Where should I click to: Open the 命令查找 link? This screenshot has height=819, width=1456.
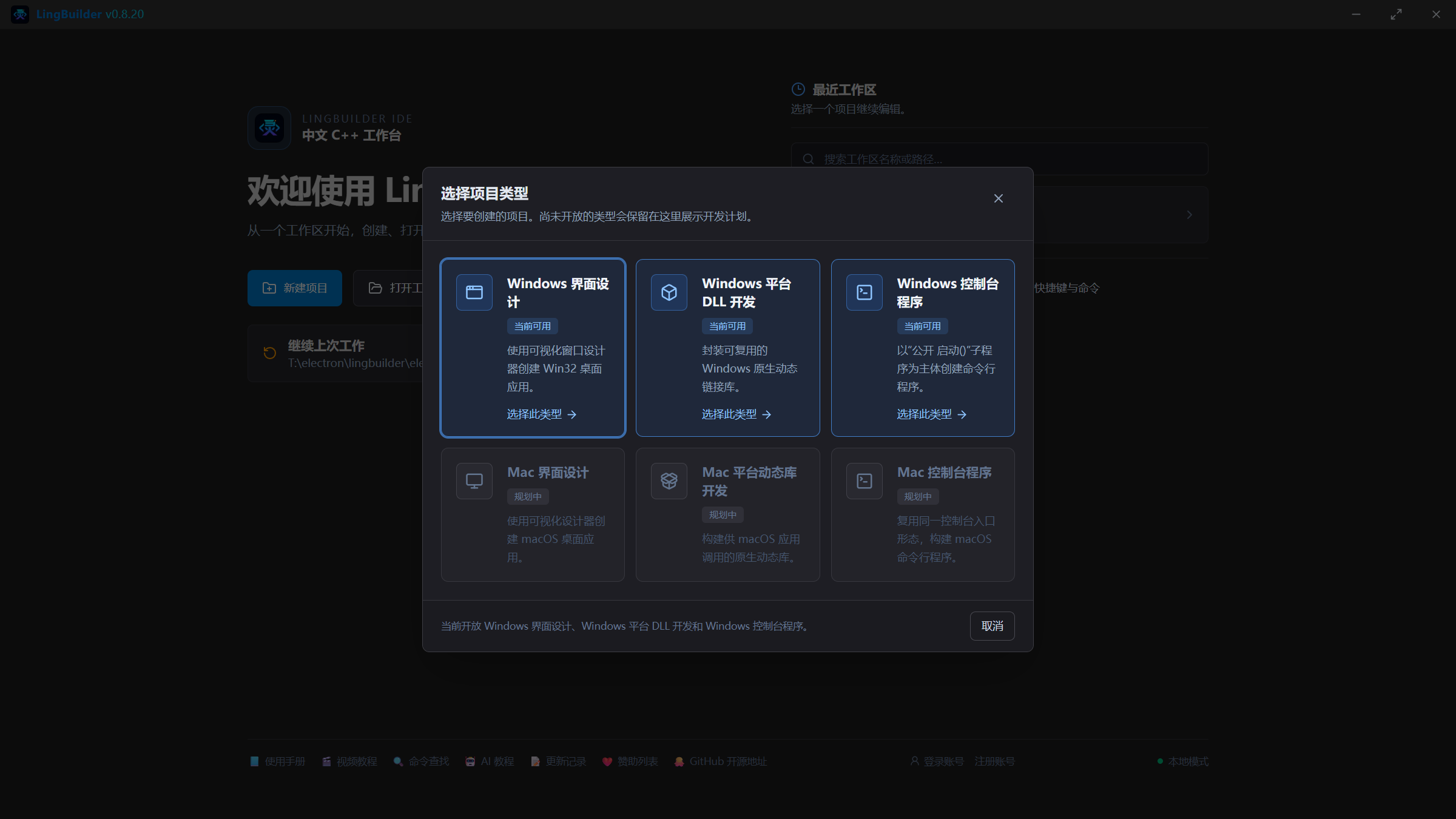coord(422,761)
